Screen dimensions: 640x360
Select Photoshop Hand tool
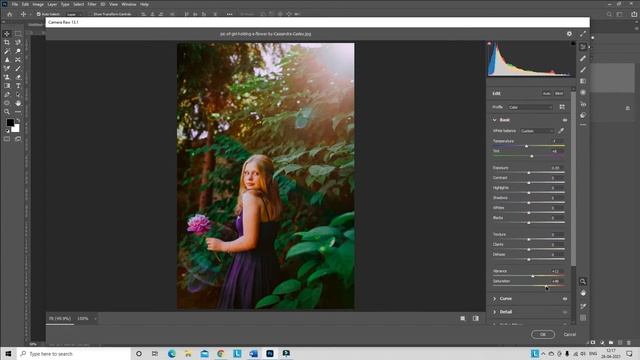click(x=18, y=103)
